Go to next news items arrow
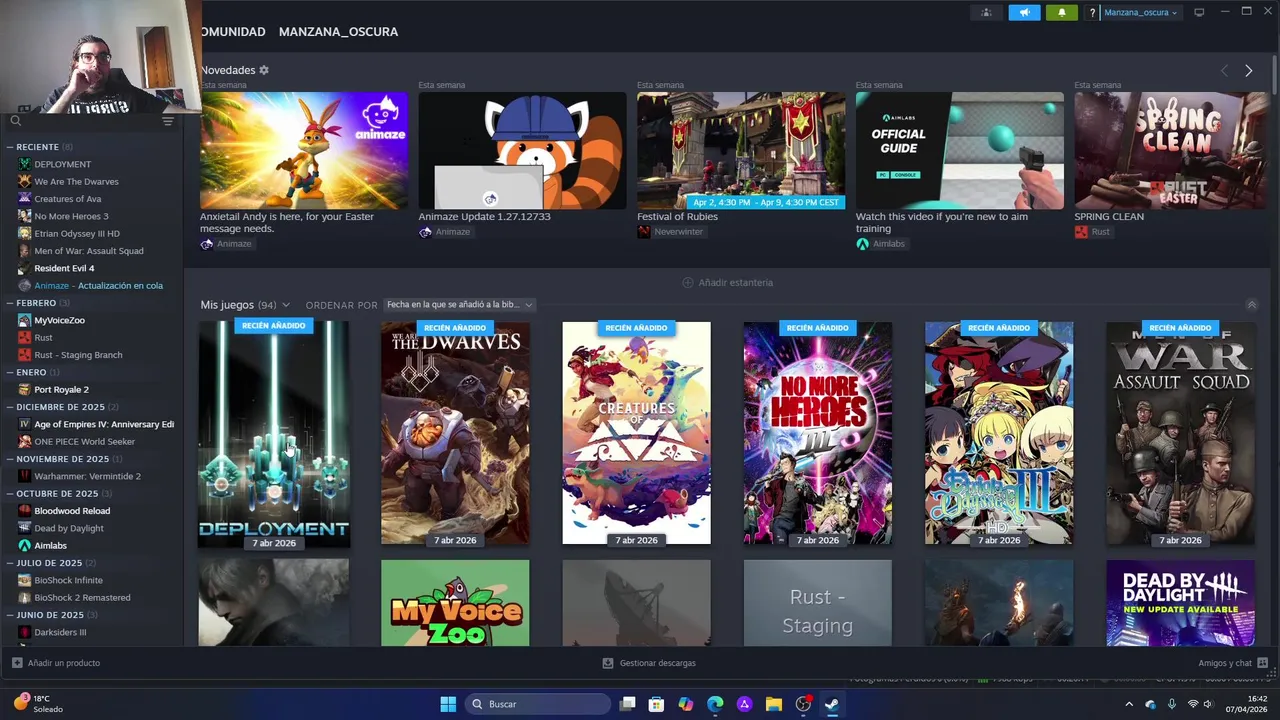 pos(1248,71)
